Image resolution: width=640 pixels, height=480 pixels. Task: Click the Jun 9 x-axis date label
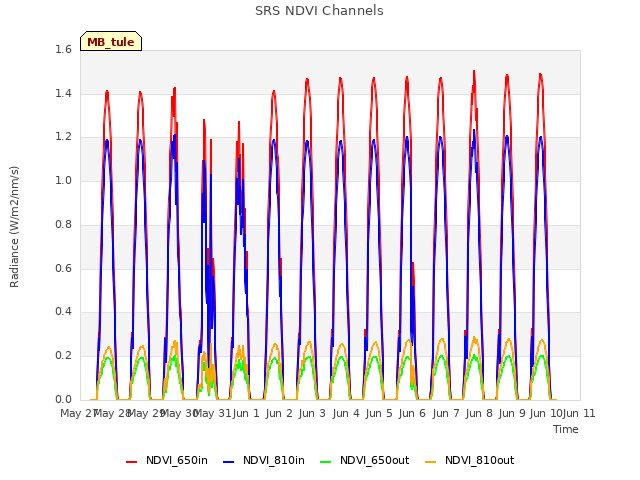tap(512, 413)
